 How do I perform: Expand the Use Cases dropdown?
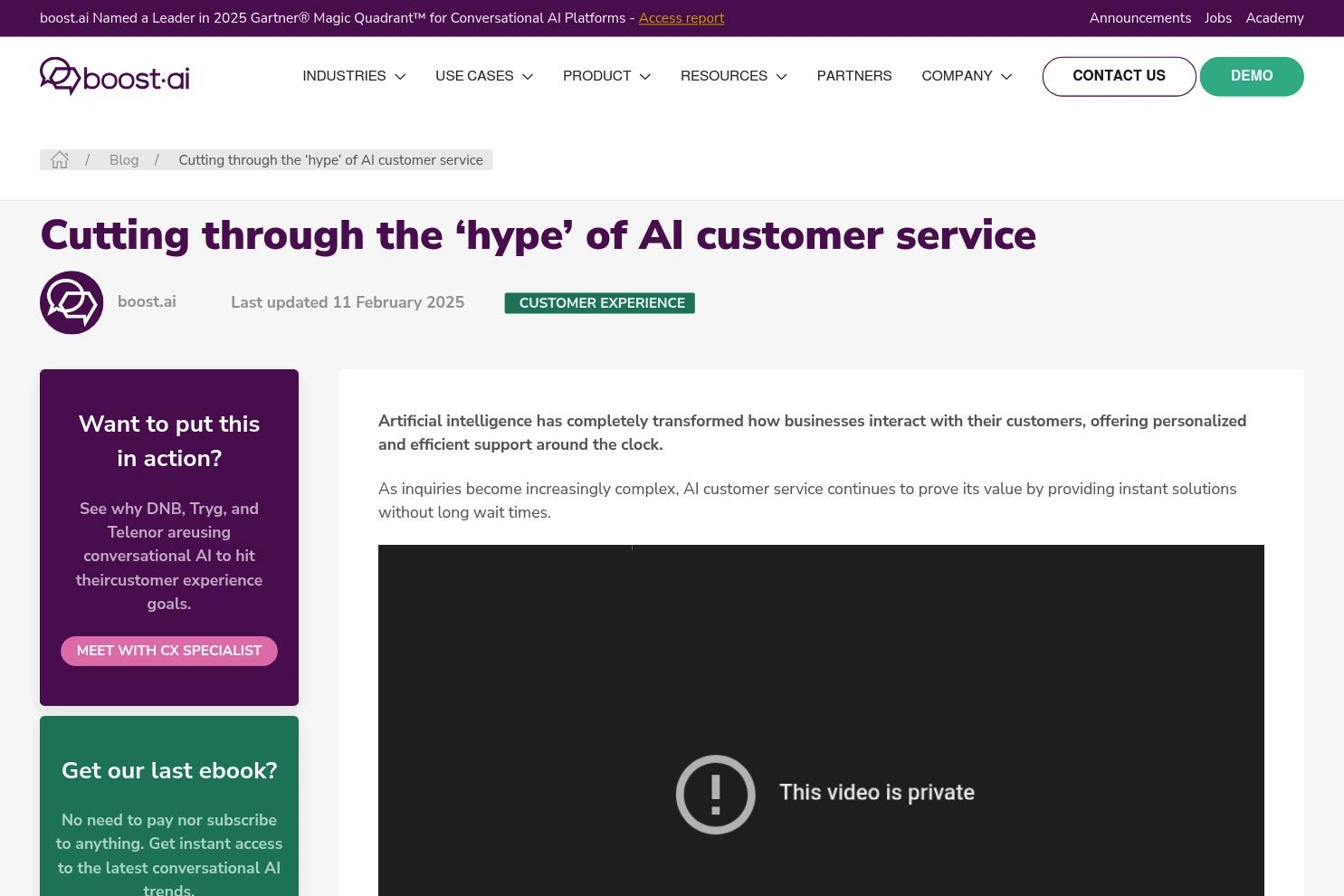(x=484, y=76)
